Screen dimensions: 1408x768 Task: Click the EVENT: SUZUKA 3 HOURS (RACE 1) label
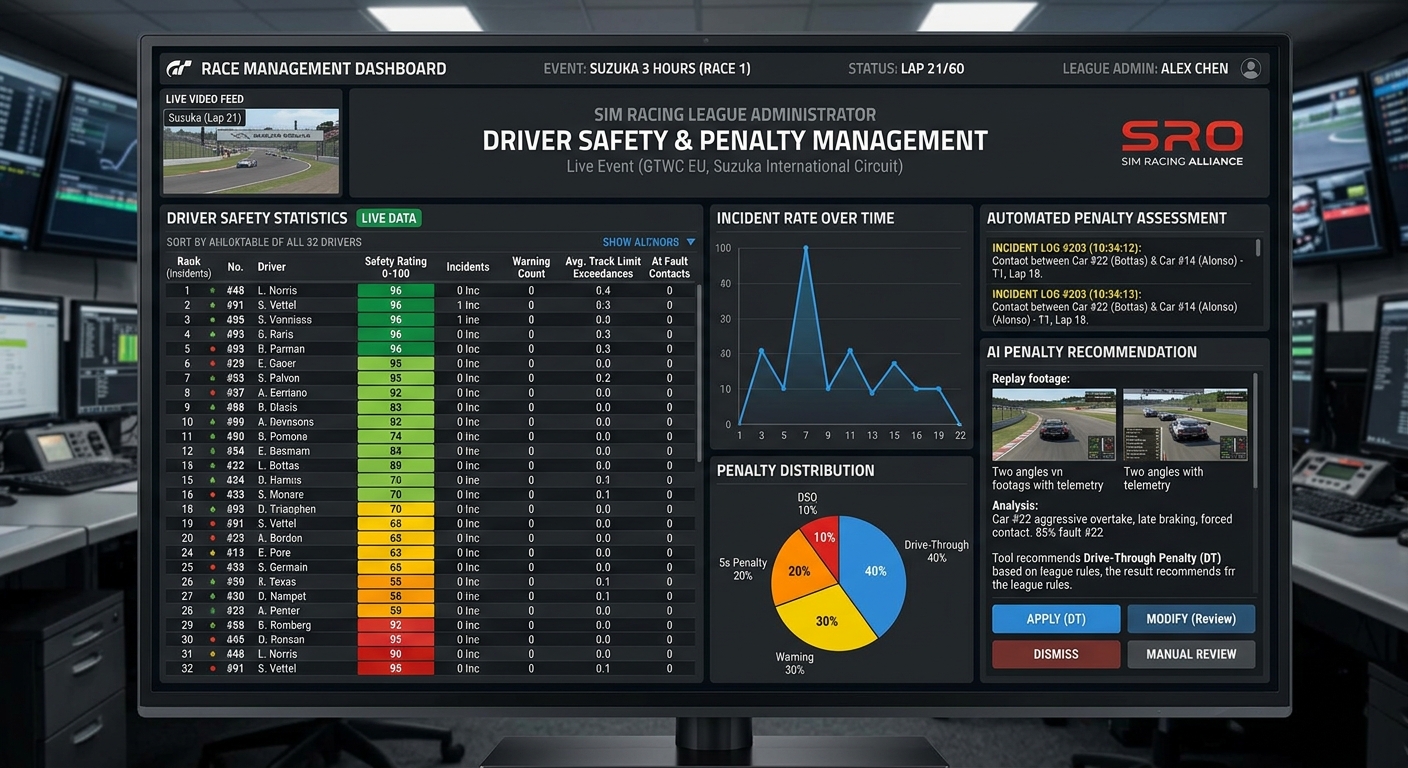pos(647,69)
